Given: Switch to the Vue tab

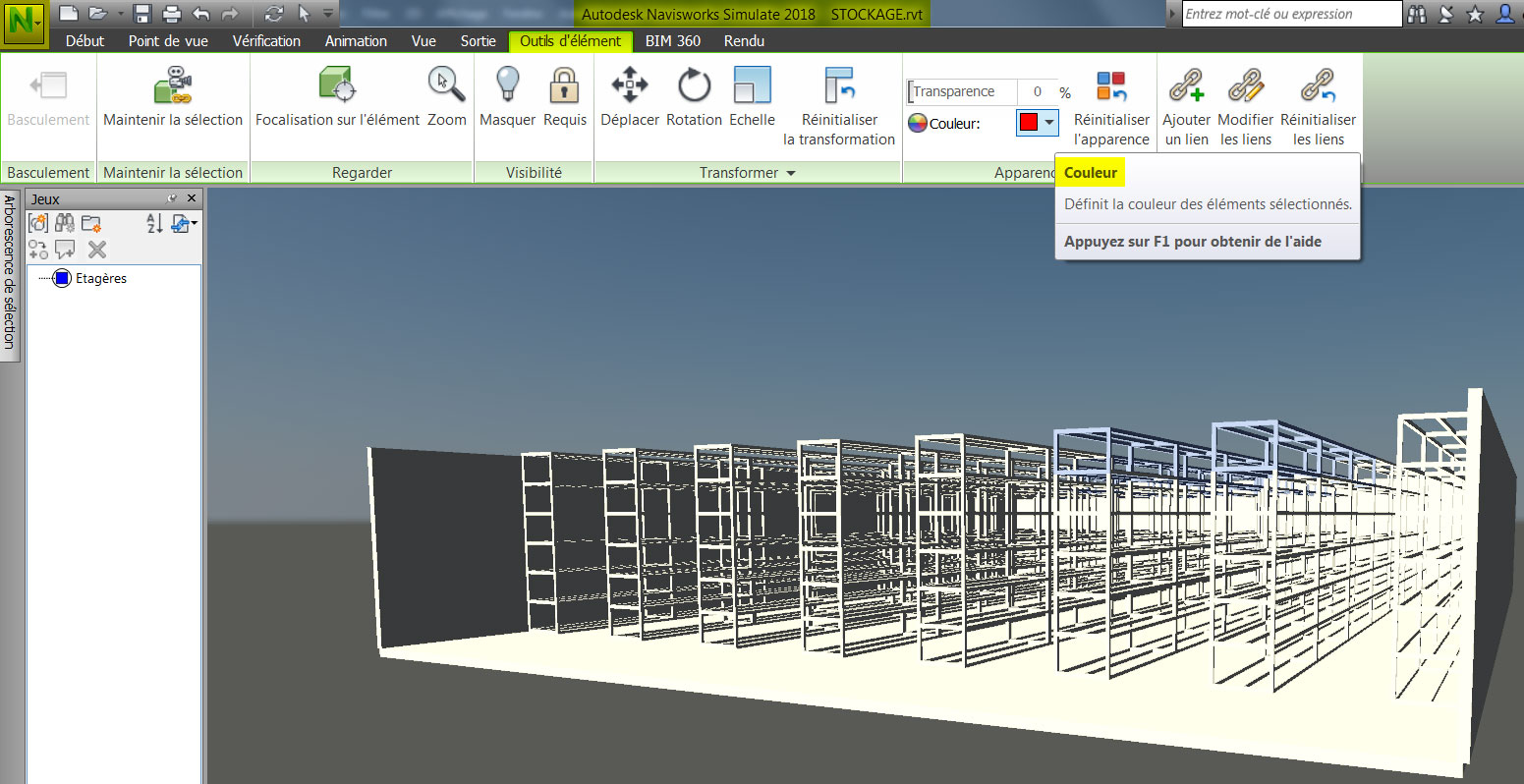Looking at the screenshot, I should pos(423,41).
